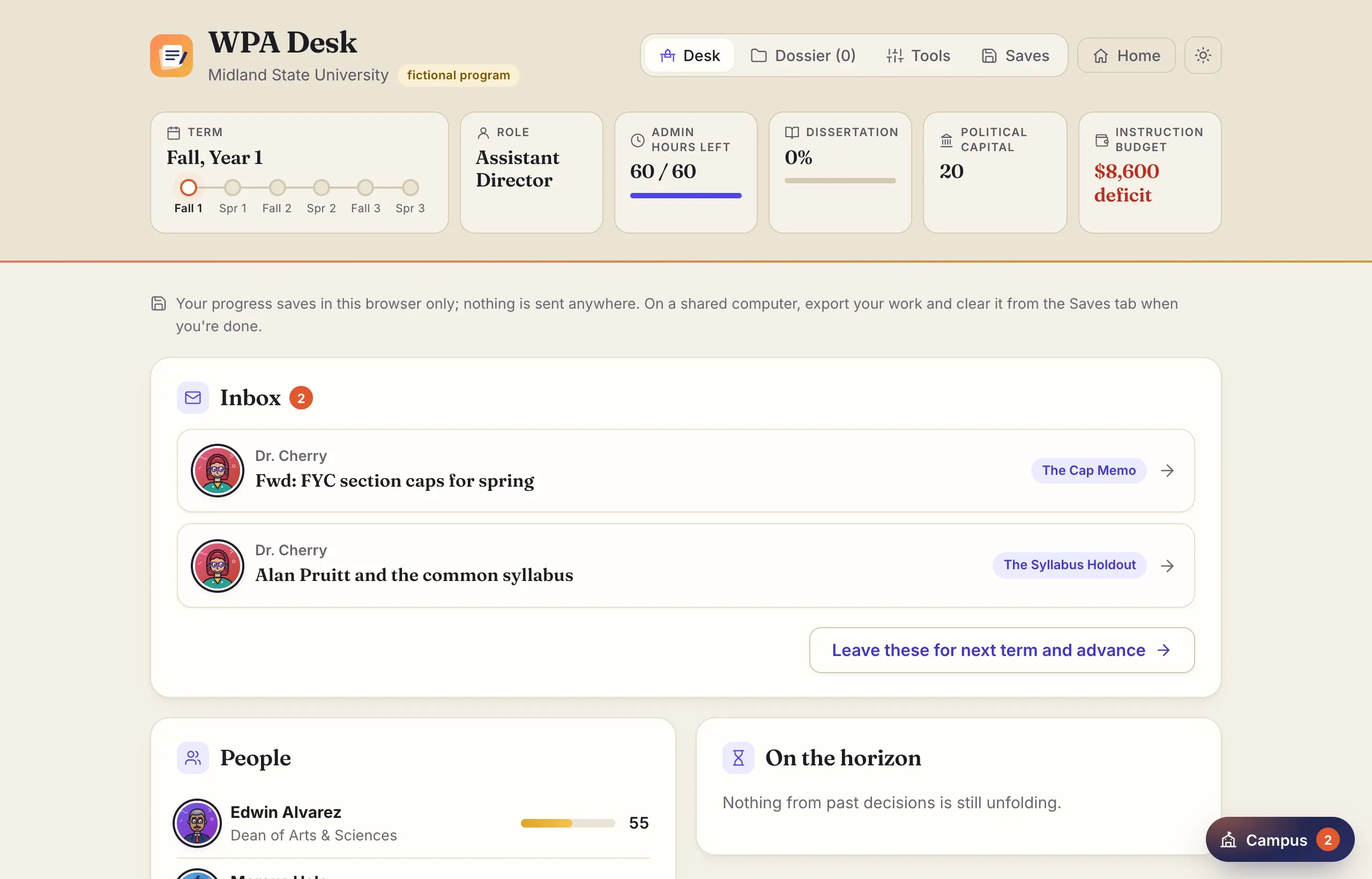
Task: Go to Home
Action: 1126,55
